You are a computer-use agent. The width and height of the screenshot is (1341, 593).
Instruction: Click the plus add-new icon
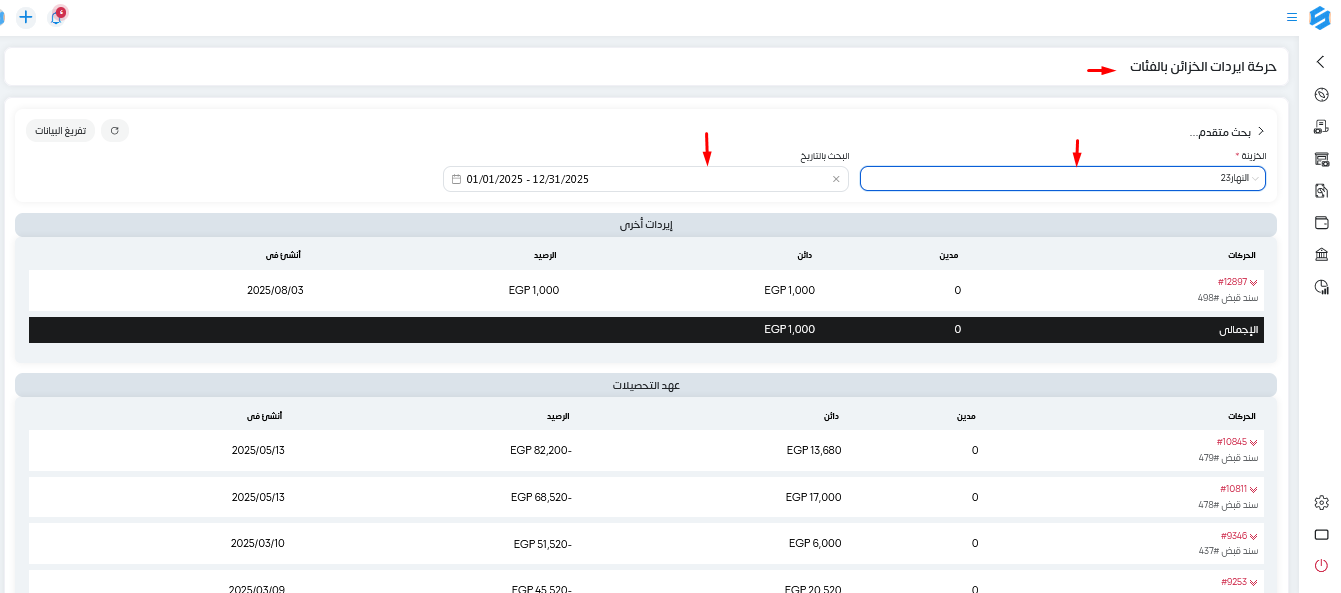coord(26,17)
